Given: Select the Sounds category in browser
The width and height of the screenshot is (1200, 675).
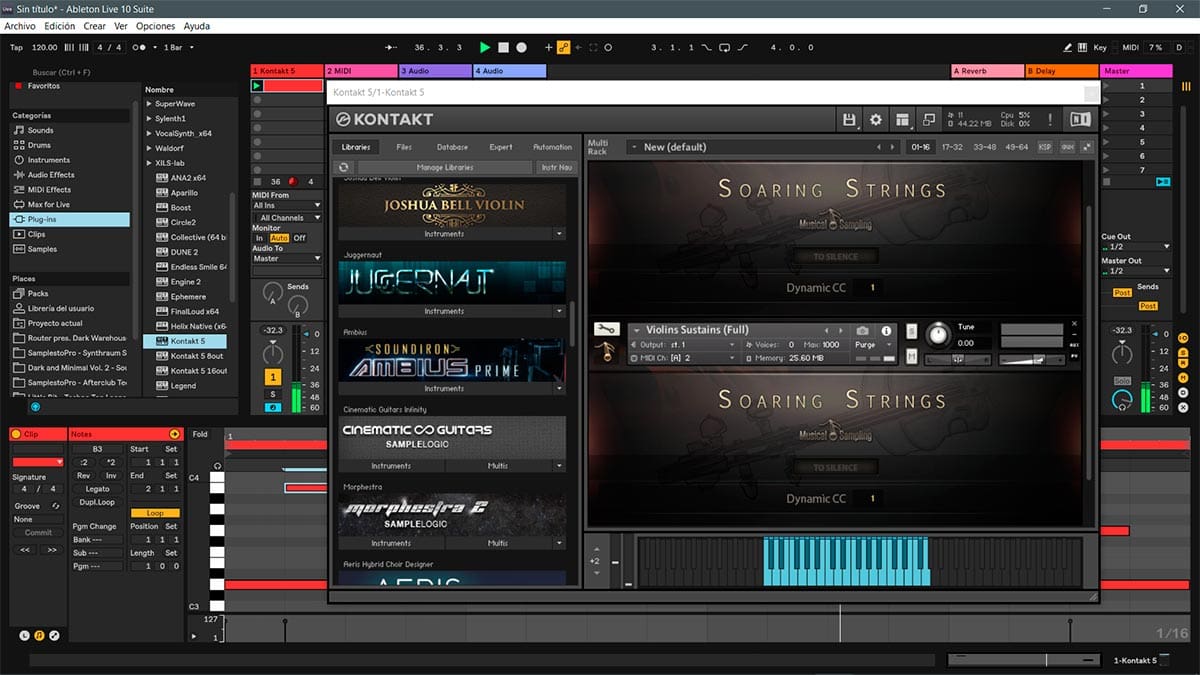Looking at the screenshot, I should click(71, 130).
